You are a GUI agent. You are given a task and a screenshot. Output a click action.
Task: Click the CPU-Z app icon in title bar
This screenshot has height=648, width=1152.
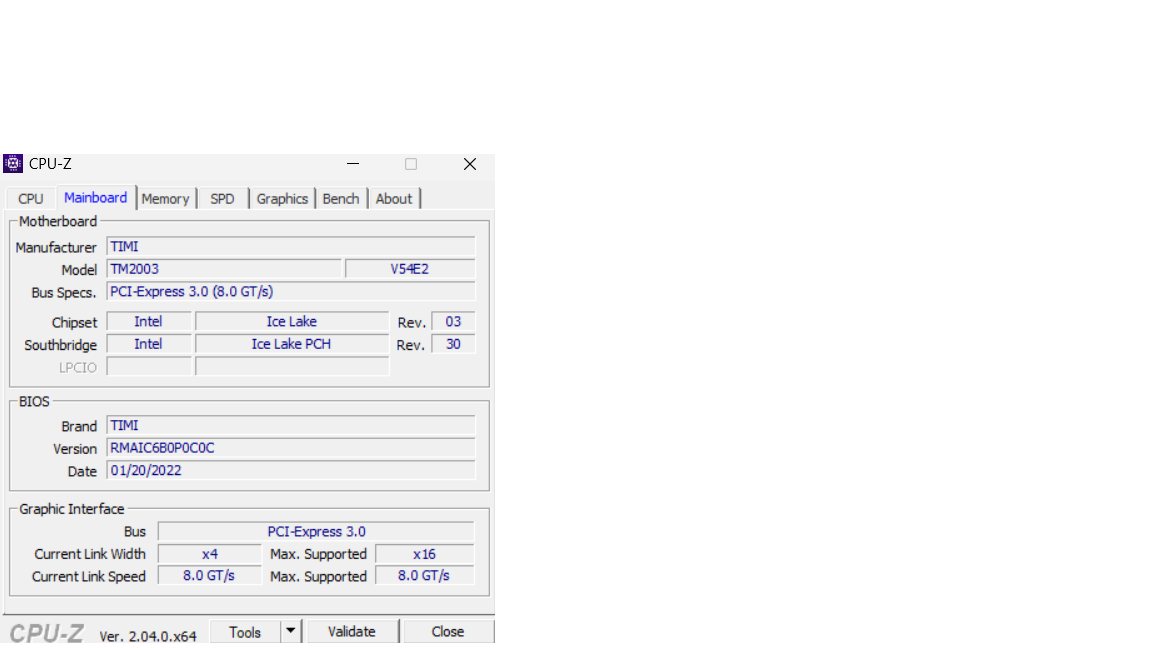13,163
